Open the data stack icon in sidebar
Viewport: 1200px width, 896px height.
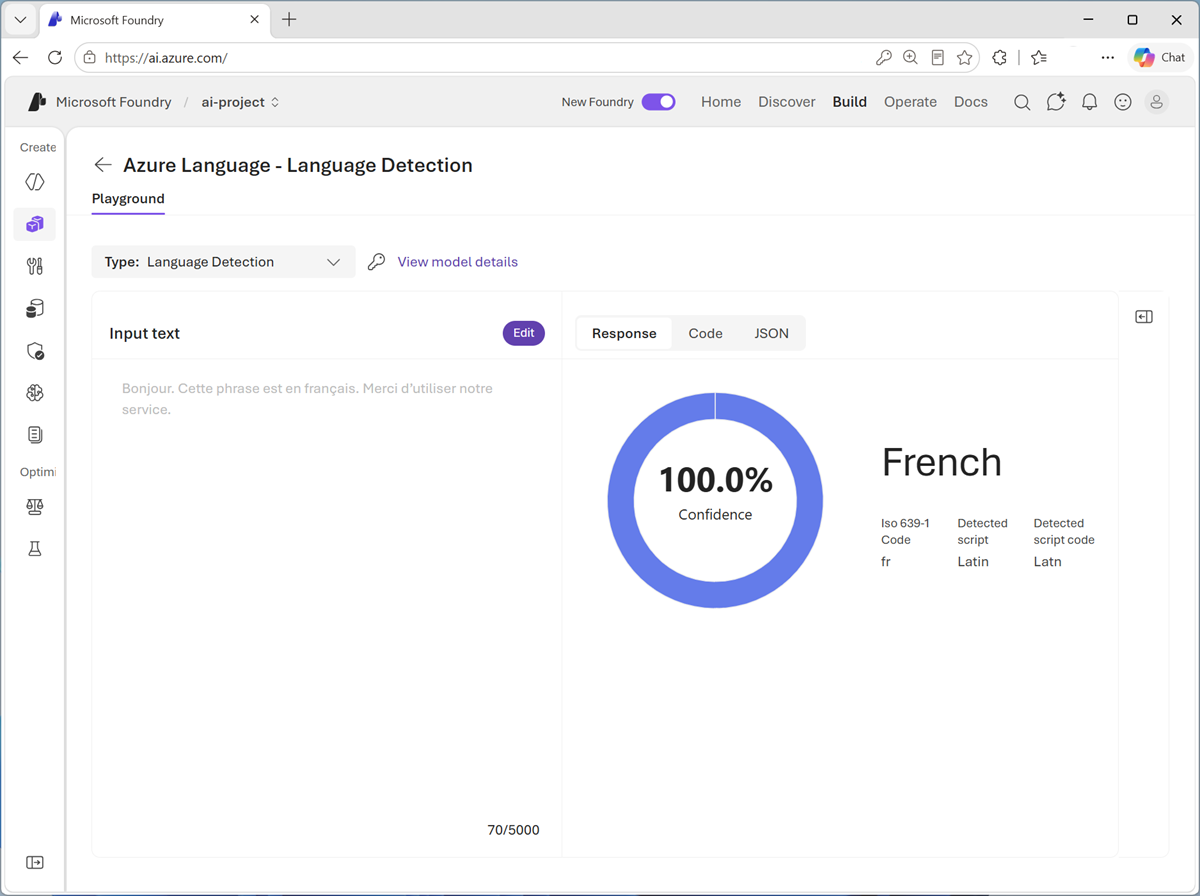pyautogui.click(x=35, y=308)
